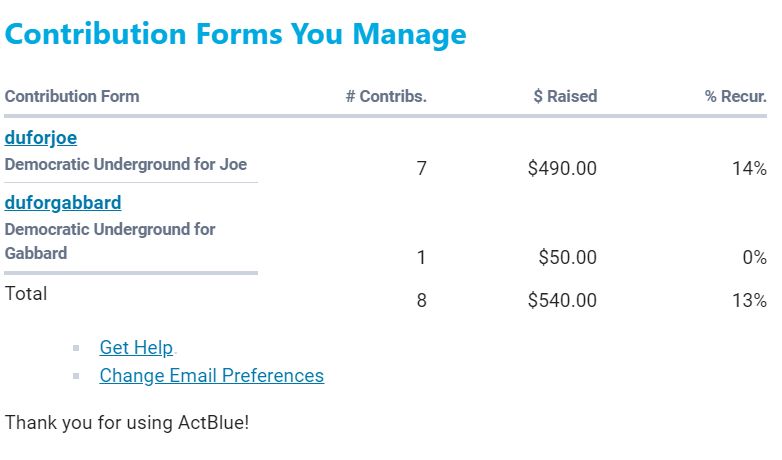Click the Get Help link
This screenshot has width=782, height=460.
[x=136, y=348]
